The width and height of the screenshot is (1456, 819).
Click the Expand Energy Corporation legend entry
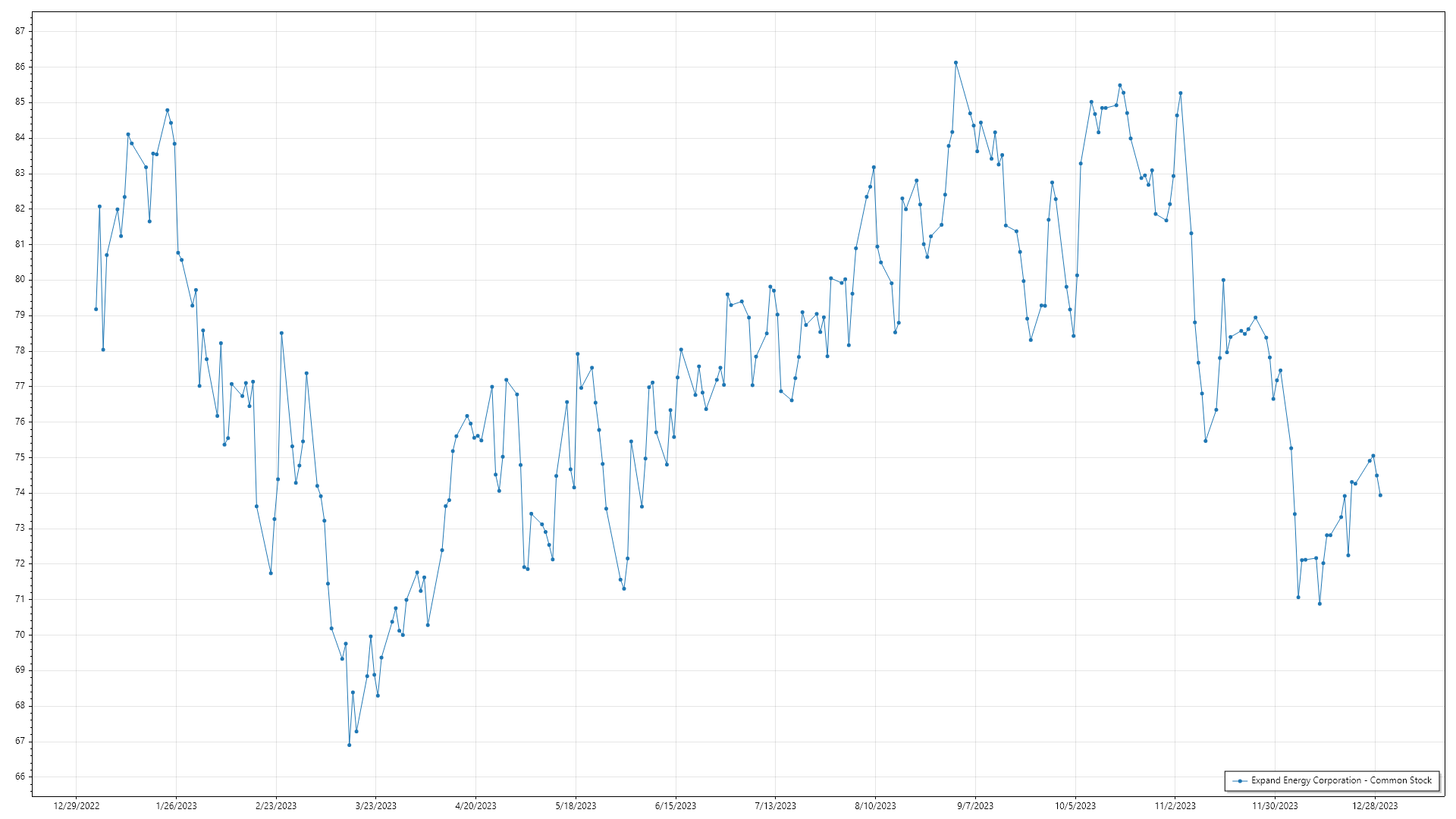1341,780
